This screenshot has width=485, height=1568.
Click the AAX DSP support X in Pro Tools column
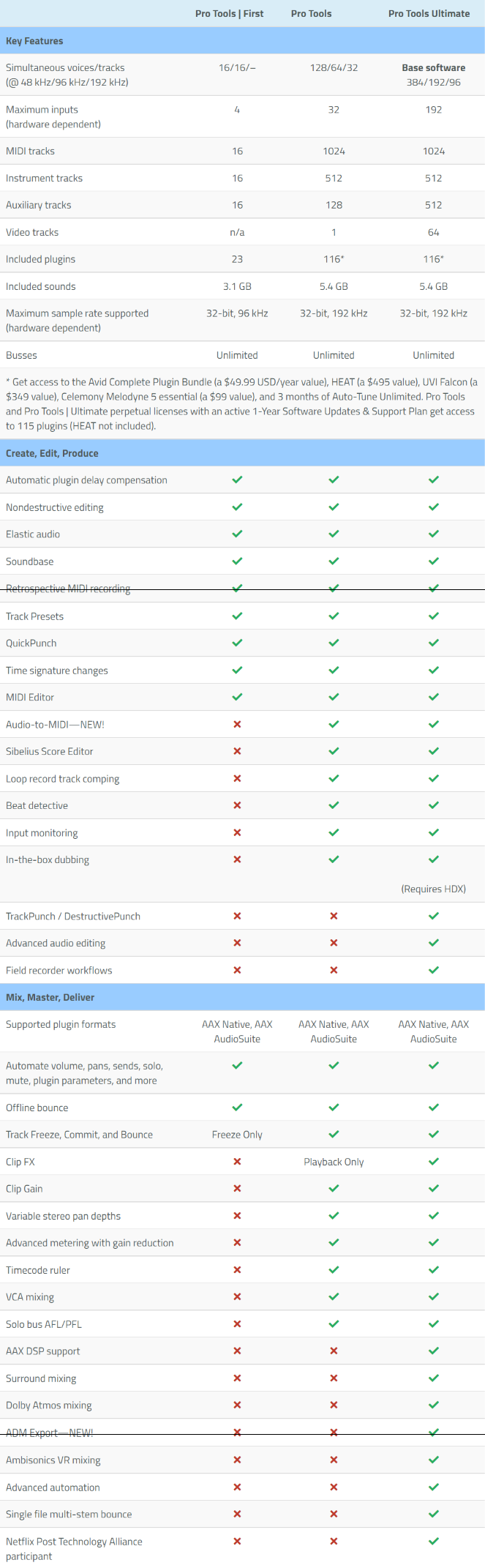[334, 1351]
